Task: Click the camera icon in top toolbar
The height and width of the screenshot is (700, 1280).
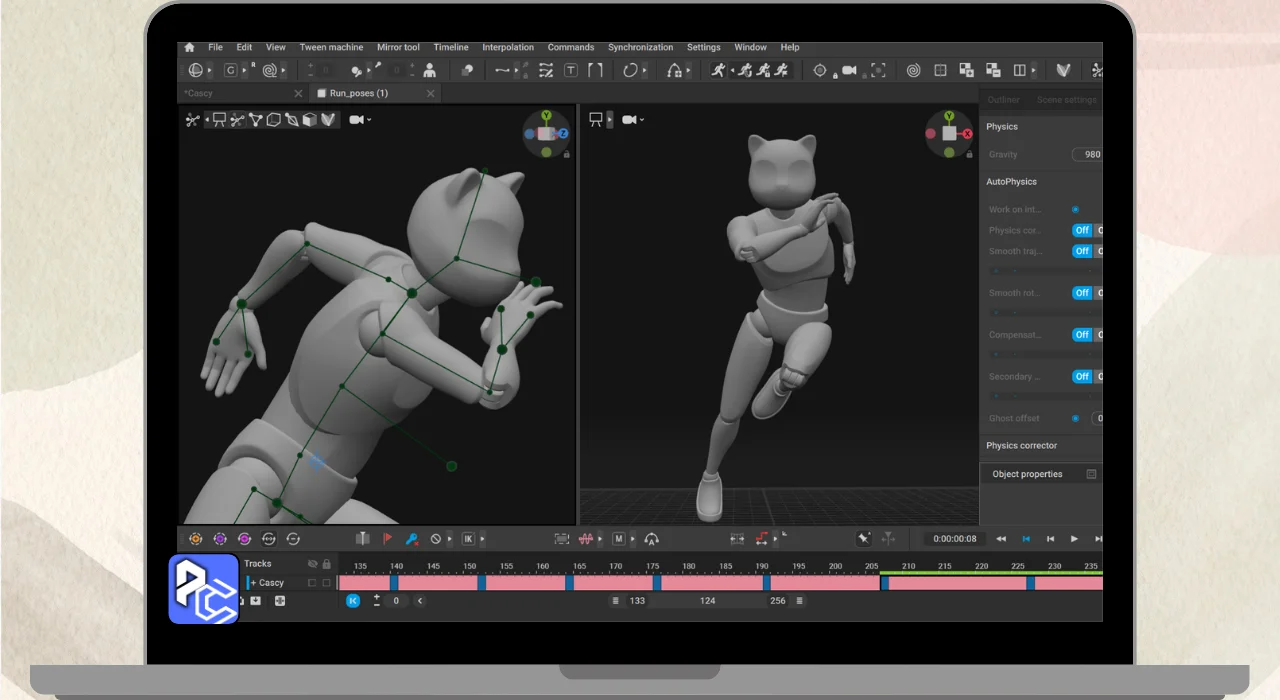Action: point(848,71)
